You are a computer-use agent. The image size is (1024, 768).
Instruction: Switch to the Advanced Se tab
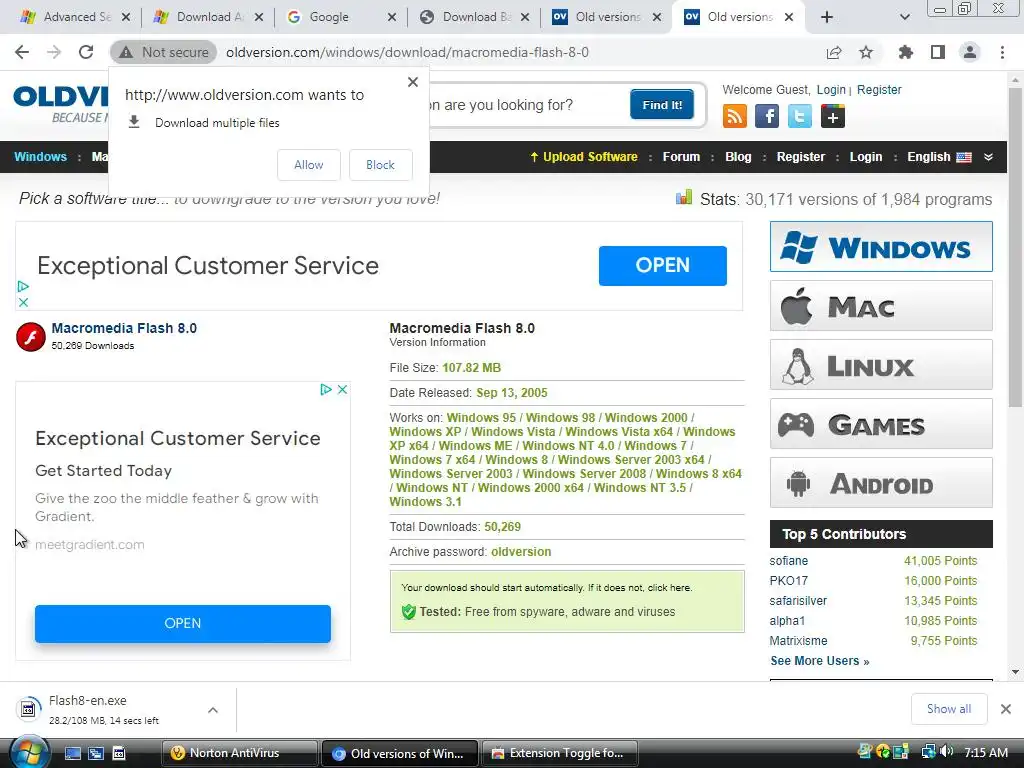tap(75, 17)
